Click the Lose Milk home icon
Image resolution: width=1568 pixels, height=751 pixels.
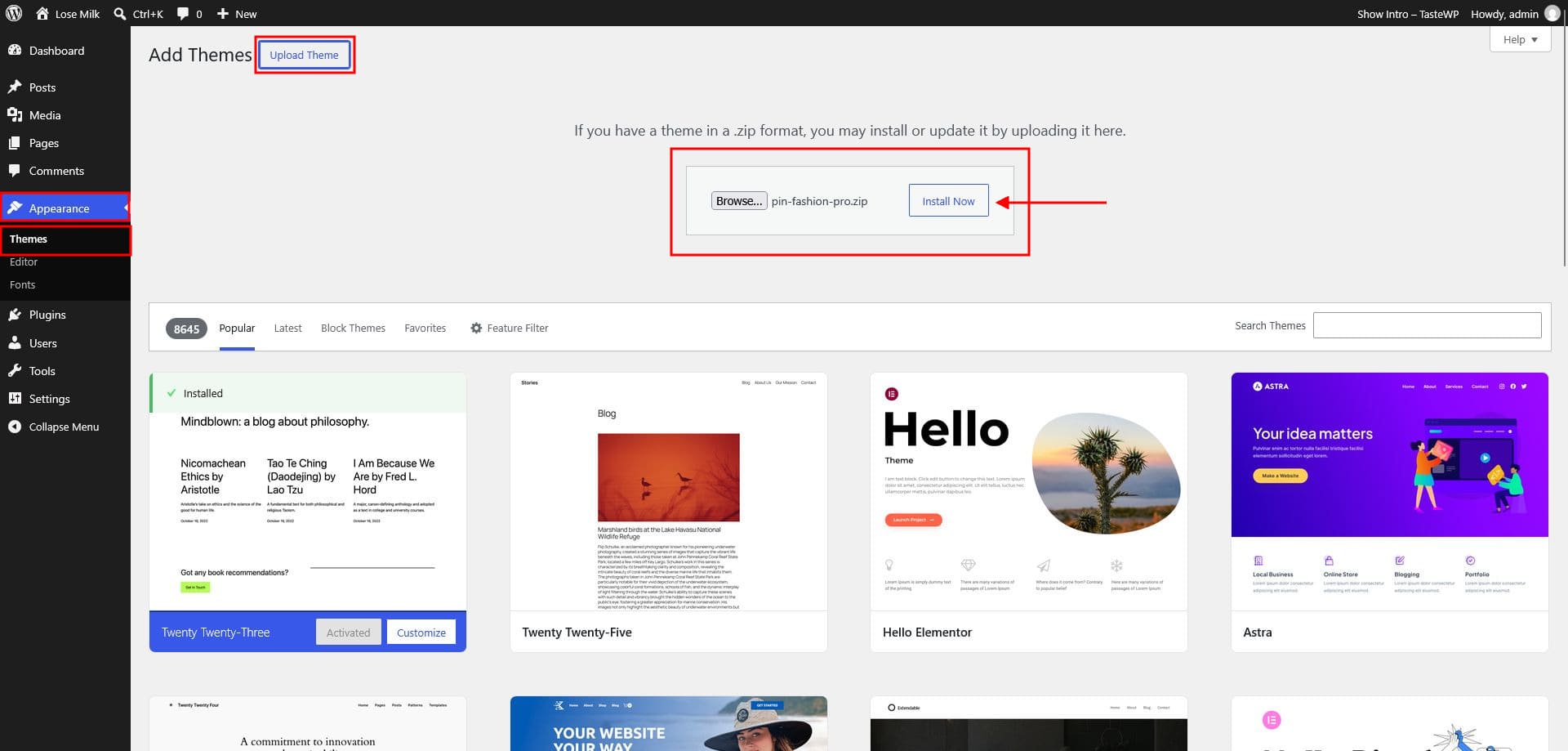42,13
